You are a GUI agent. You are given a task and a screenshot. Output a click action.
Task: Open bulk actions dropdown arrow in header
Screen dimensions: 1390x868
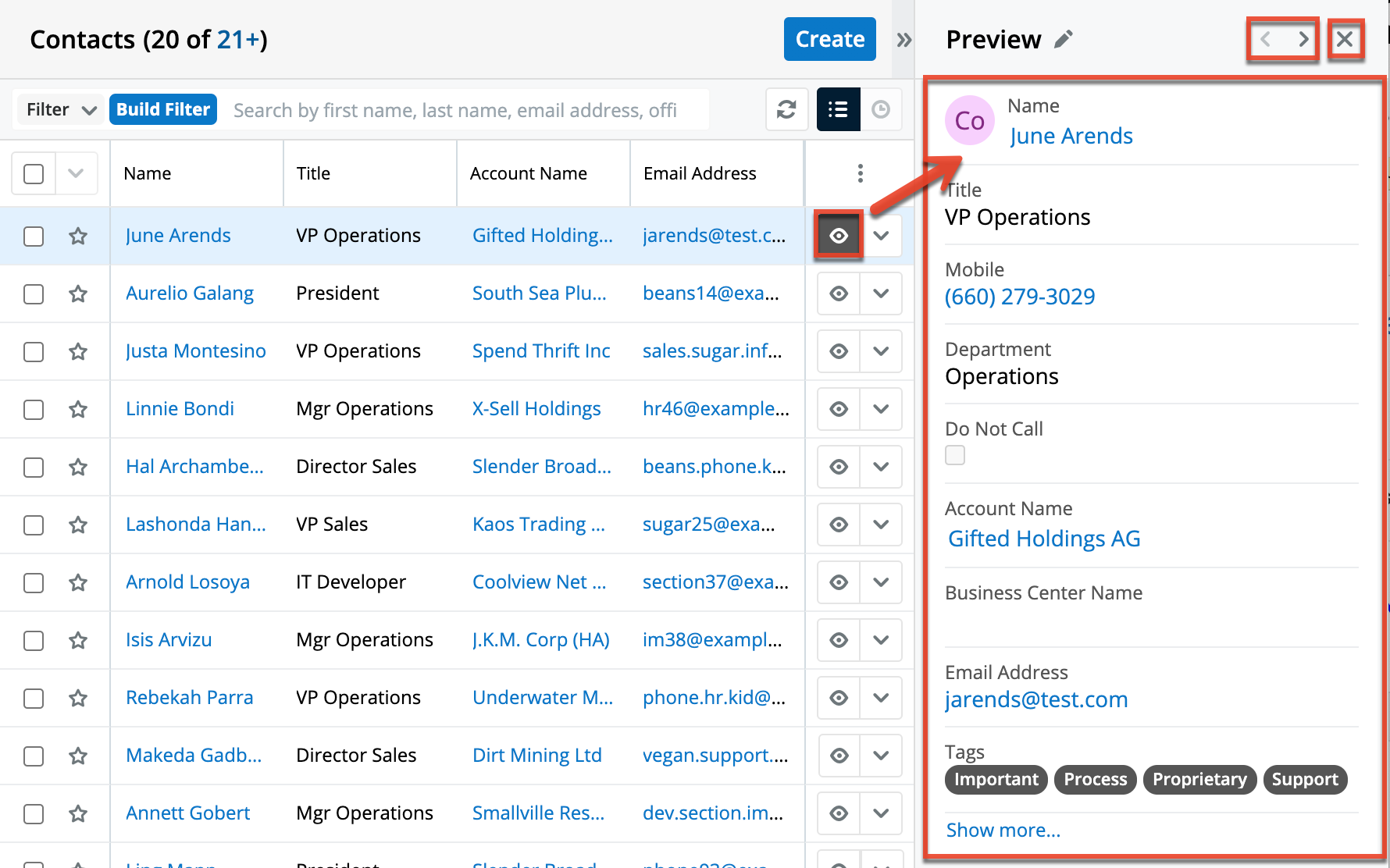tap(76, 173)
